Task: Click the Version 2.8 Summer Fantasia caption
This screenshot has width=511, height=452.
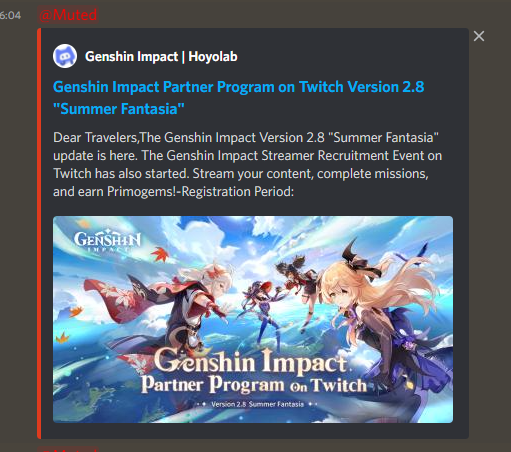Action: pyautogui.click(x=257, y=404)
